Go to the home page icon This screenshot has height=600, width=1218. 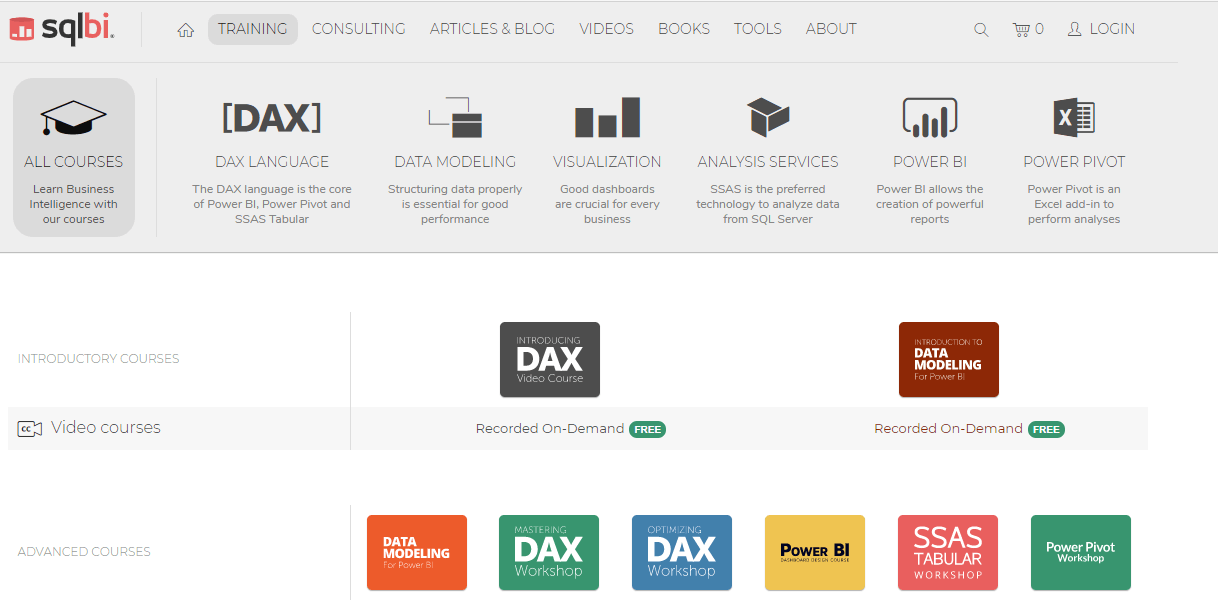click(185, 30)
